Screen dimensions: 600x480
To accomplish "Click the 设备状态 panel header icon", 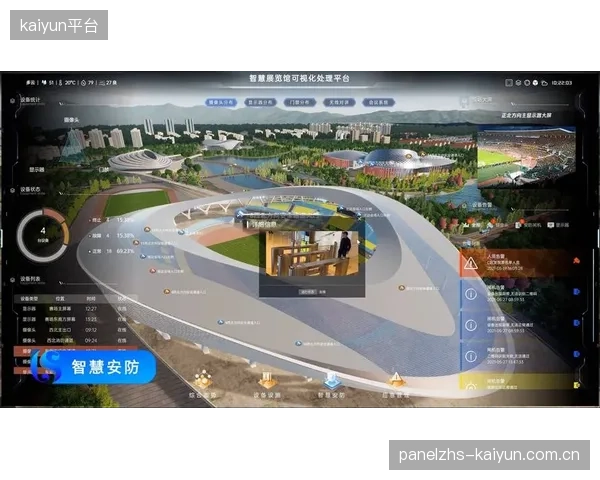I will pyautogui.click(x=12, y=190).
